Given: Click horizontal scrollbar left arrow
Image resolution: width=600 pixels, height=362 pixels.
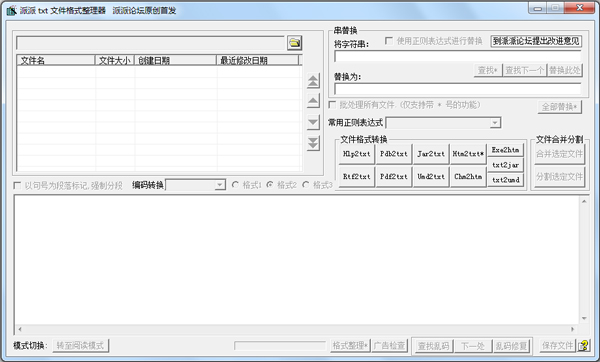Looking at the screenshot, I should 20,329.
